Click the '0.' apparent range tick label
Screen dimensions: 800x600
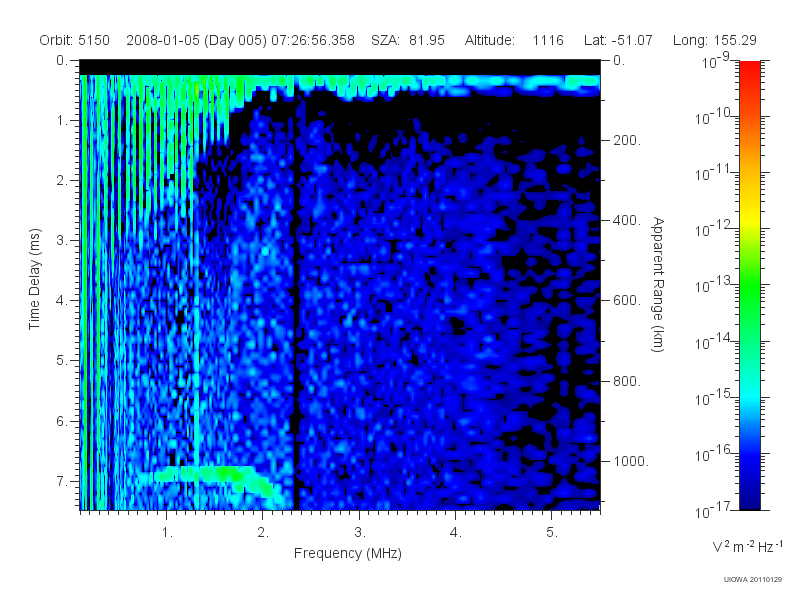click(x=619, y=61)
